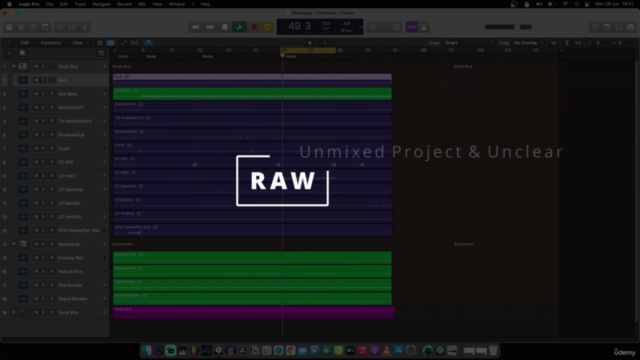This screenshot has width=640, height=360.
Task: Solo the Ecstacy Pad track
Action: [43, 258]
